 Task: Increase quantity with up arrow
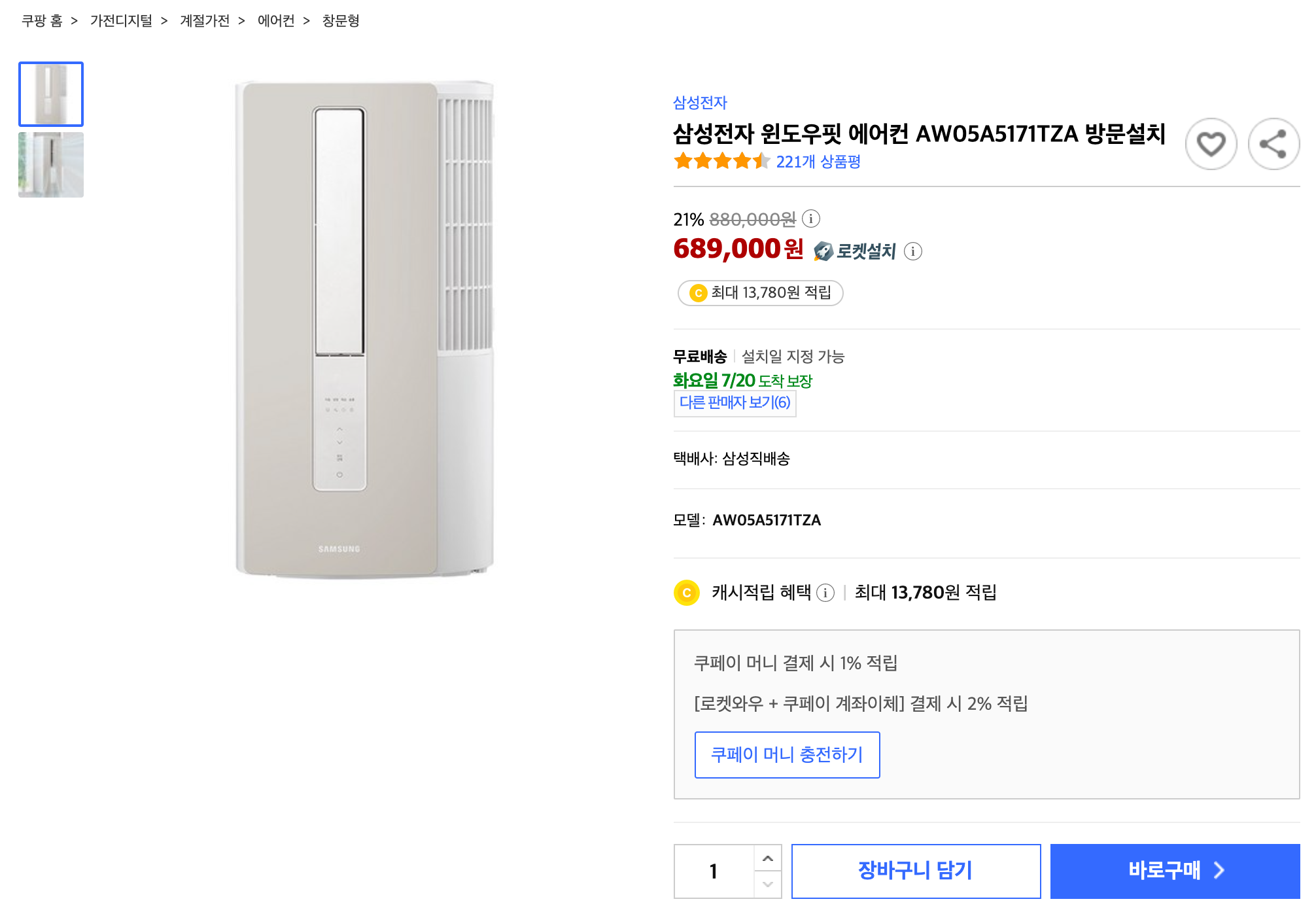pyautogui.click(x=768, y=858)
